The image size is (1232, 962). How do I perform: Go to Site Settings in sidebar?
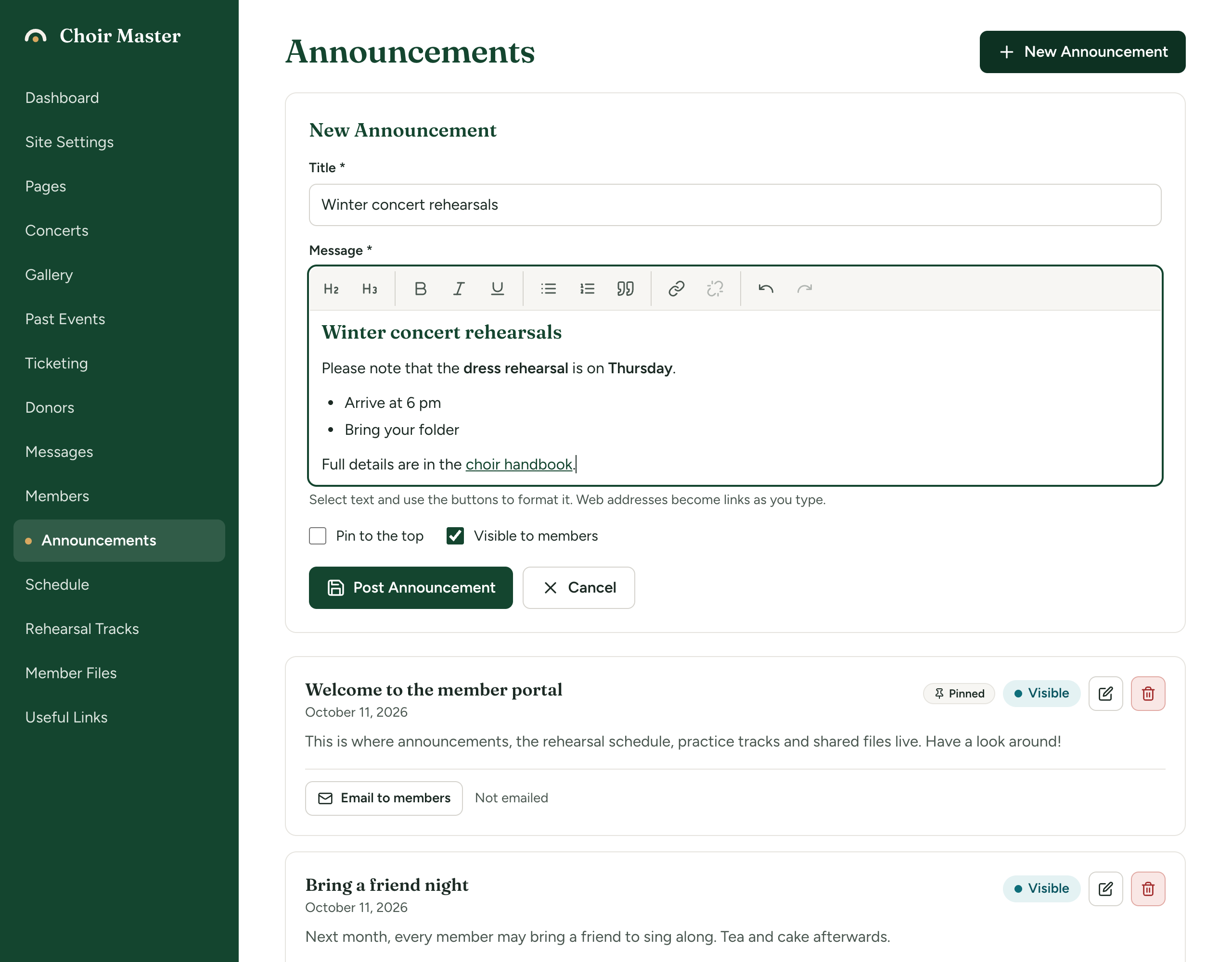click(119, 142)
